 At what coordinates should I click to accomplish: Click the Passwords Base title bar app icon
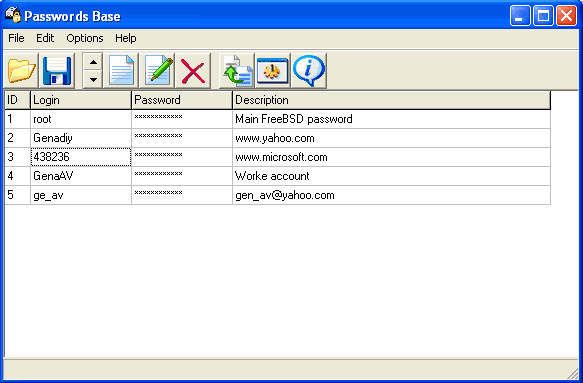[x=13, y=15]
